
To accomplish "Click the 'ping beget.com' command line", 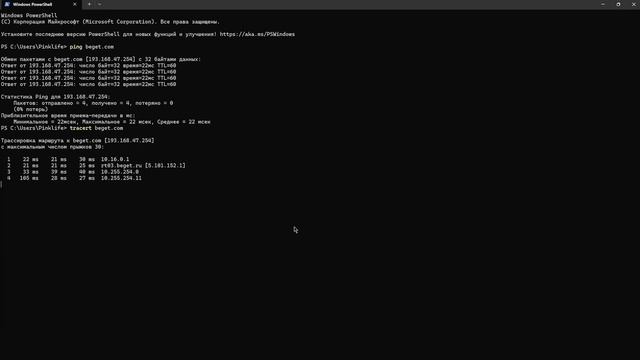I will [57, 47].
